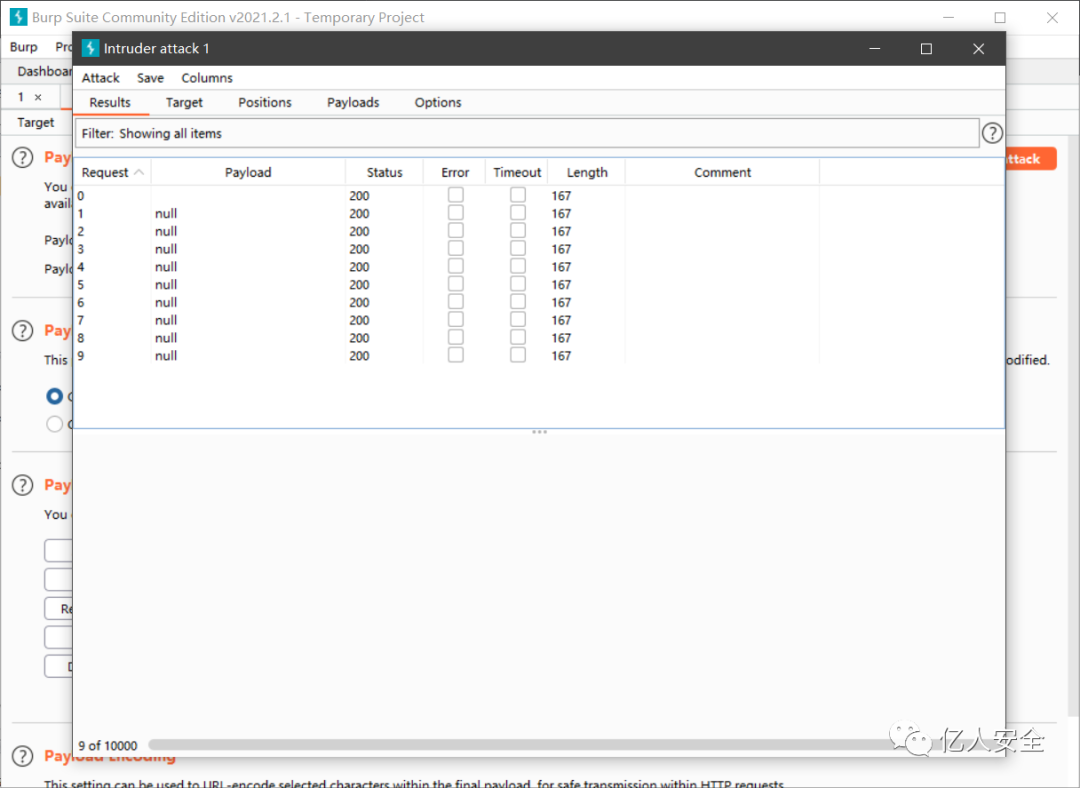The image size is (1080, 788).
Task: Toggle Error checkbox for request 9
Action: (x=455, y=355)
